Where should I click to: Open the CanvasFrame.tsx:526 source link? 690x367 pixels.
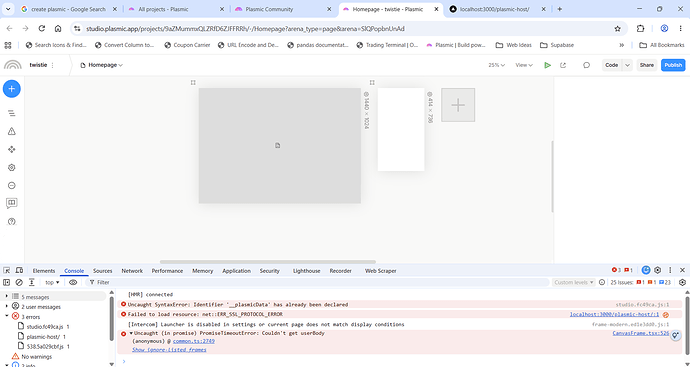tap(641, 333)
